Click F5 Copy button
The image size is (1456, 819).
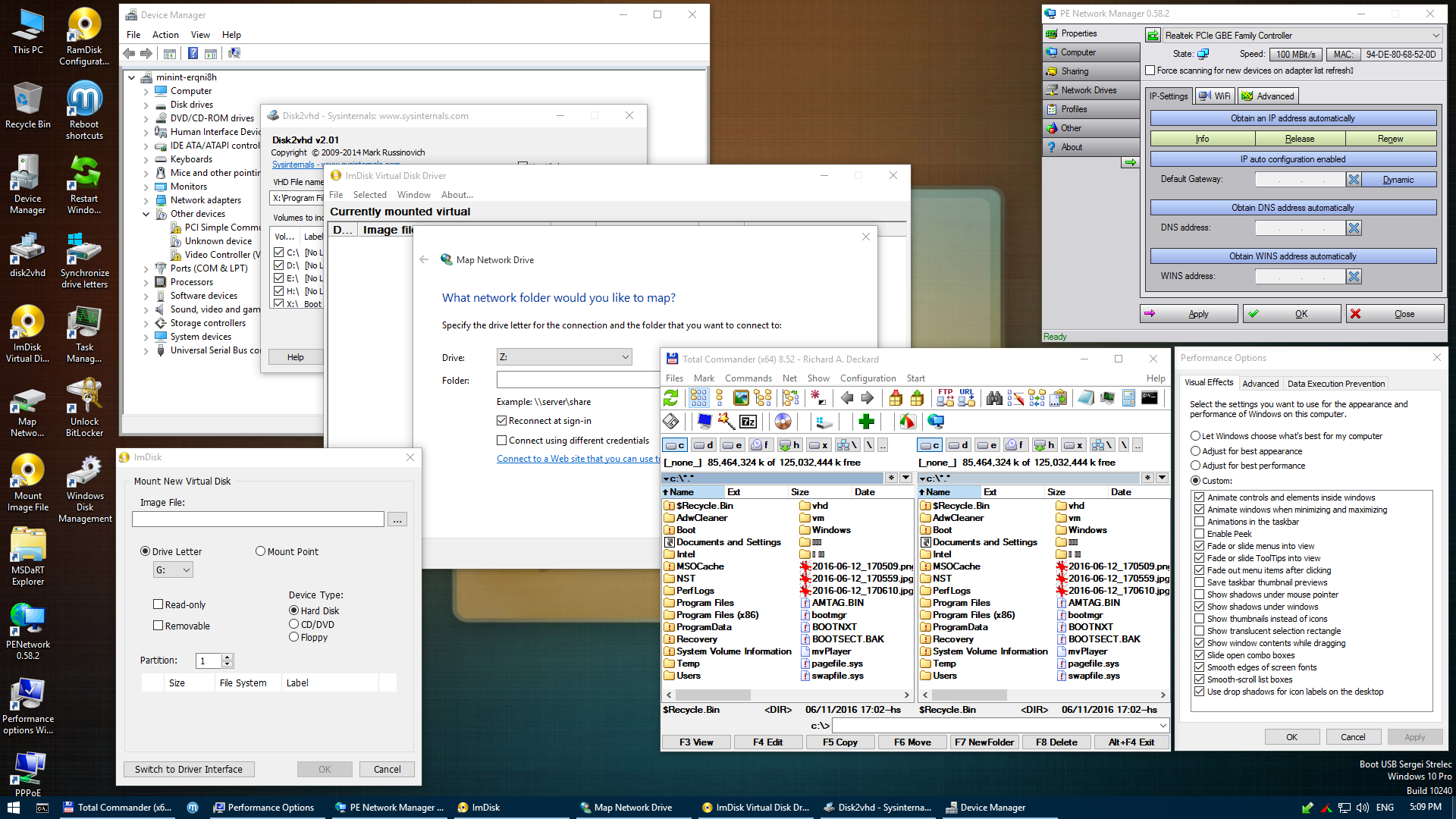(x=840, y=742)
